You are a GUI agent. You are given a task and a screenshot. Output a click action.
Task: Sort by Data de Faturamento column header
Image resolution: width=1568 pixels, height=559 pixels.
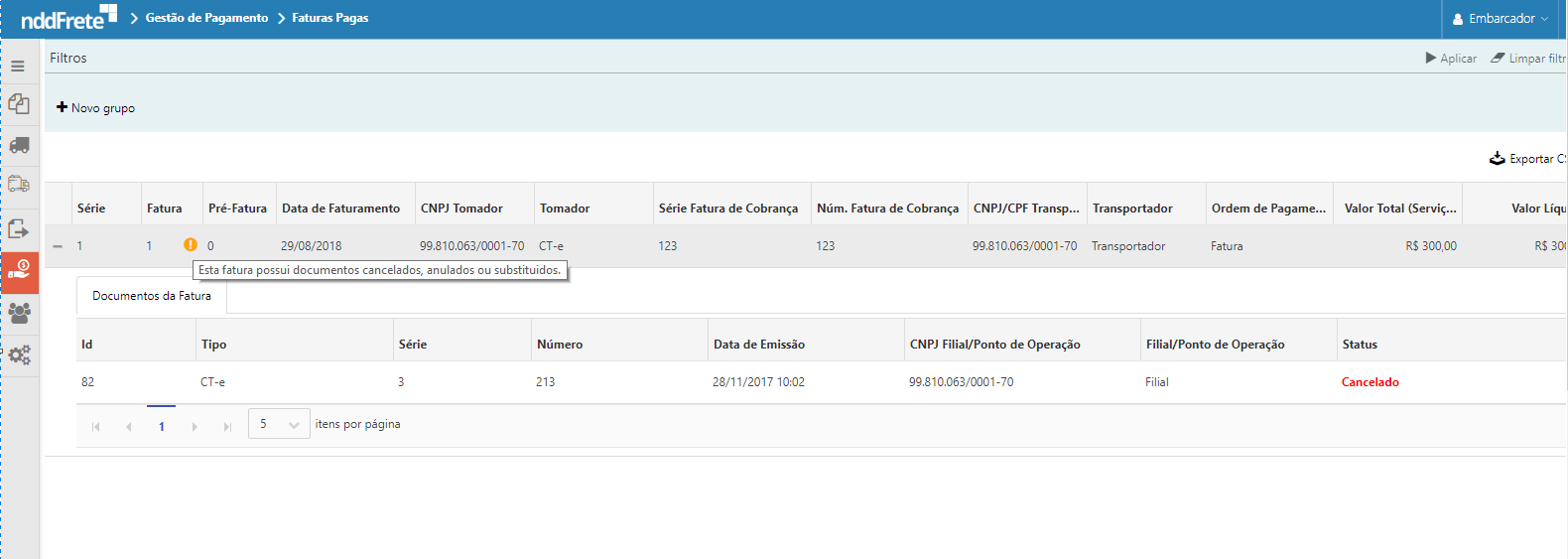click(340, 209)
